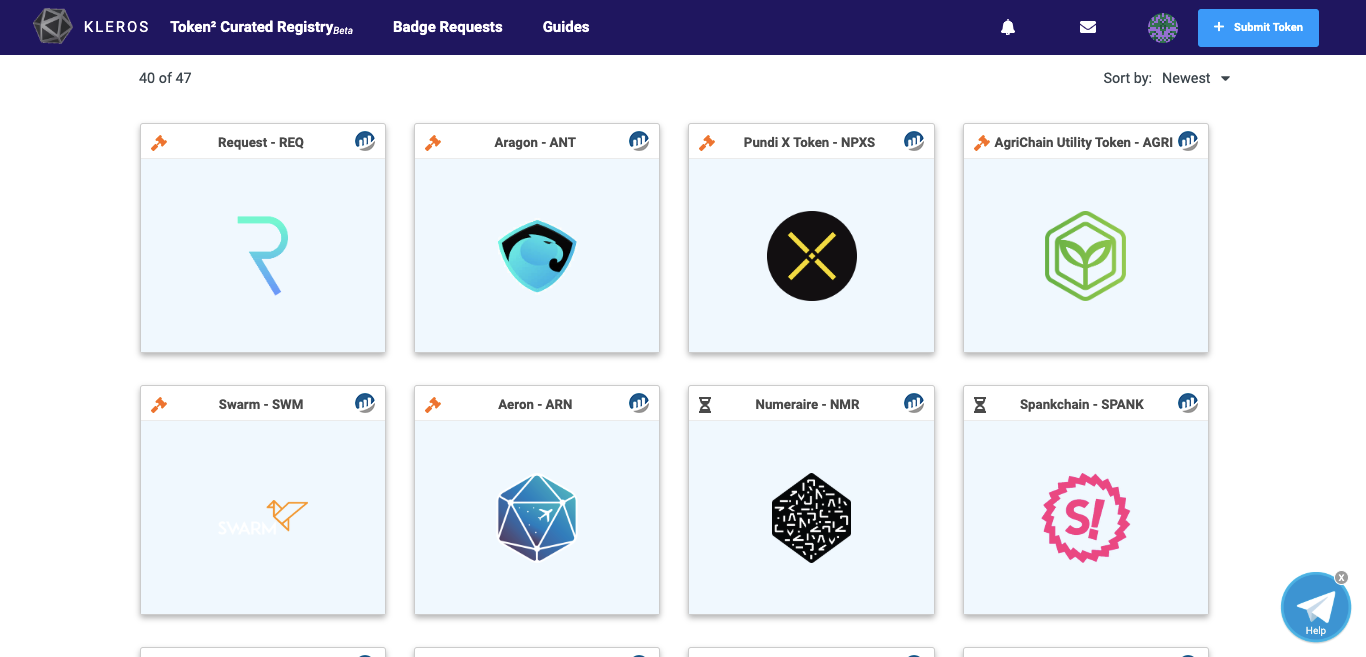
Task: Click the badge icon on Aragon - ANT card
Action: (x=639, y=141)
